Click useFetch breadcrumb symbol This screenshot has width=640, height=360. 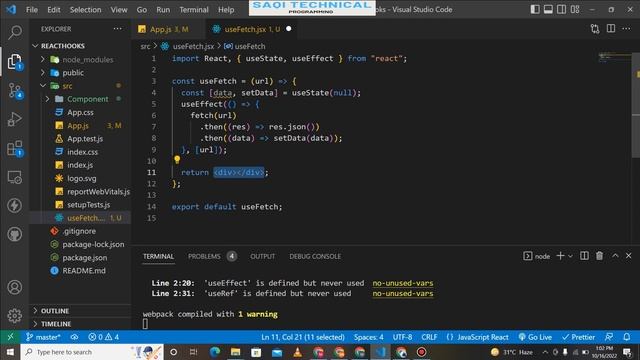(x=250, y=46)
